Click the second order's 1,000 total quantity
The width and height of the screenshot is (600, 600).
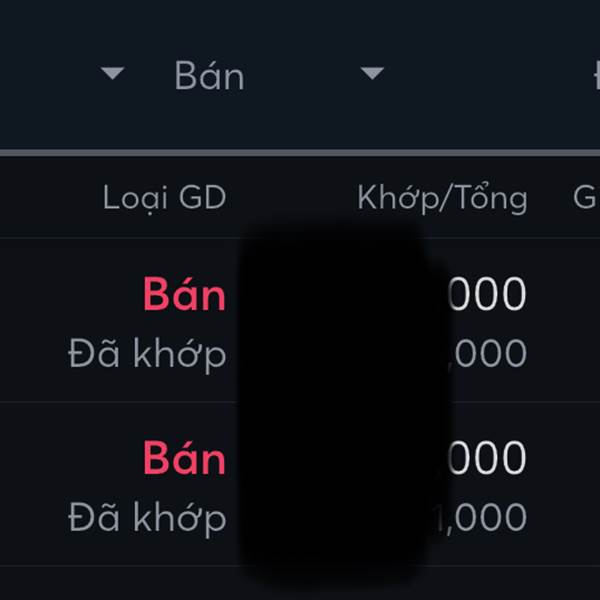pos(485,517)
